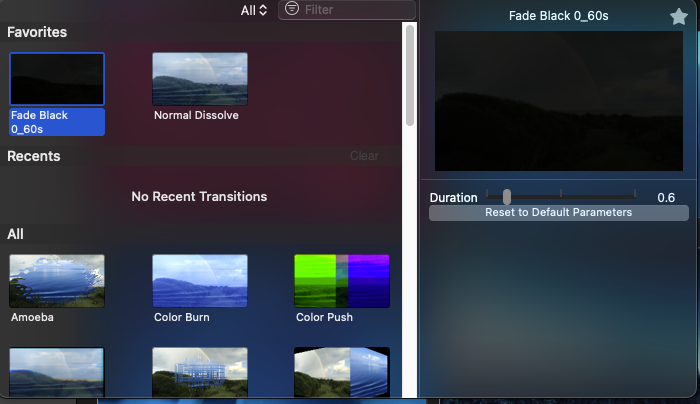Image resolution: width=700 pixels, height=404 pixels.
Task: Open the All category dropdown
Action: point(254,10)
